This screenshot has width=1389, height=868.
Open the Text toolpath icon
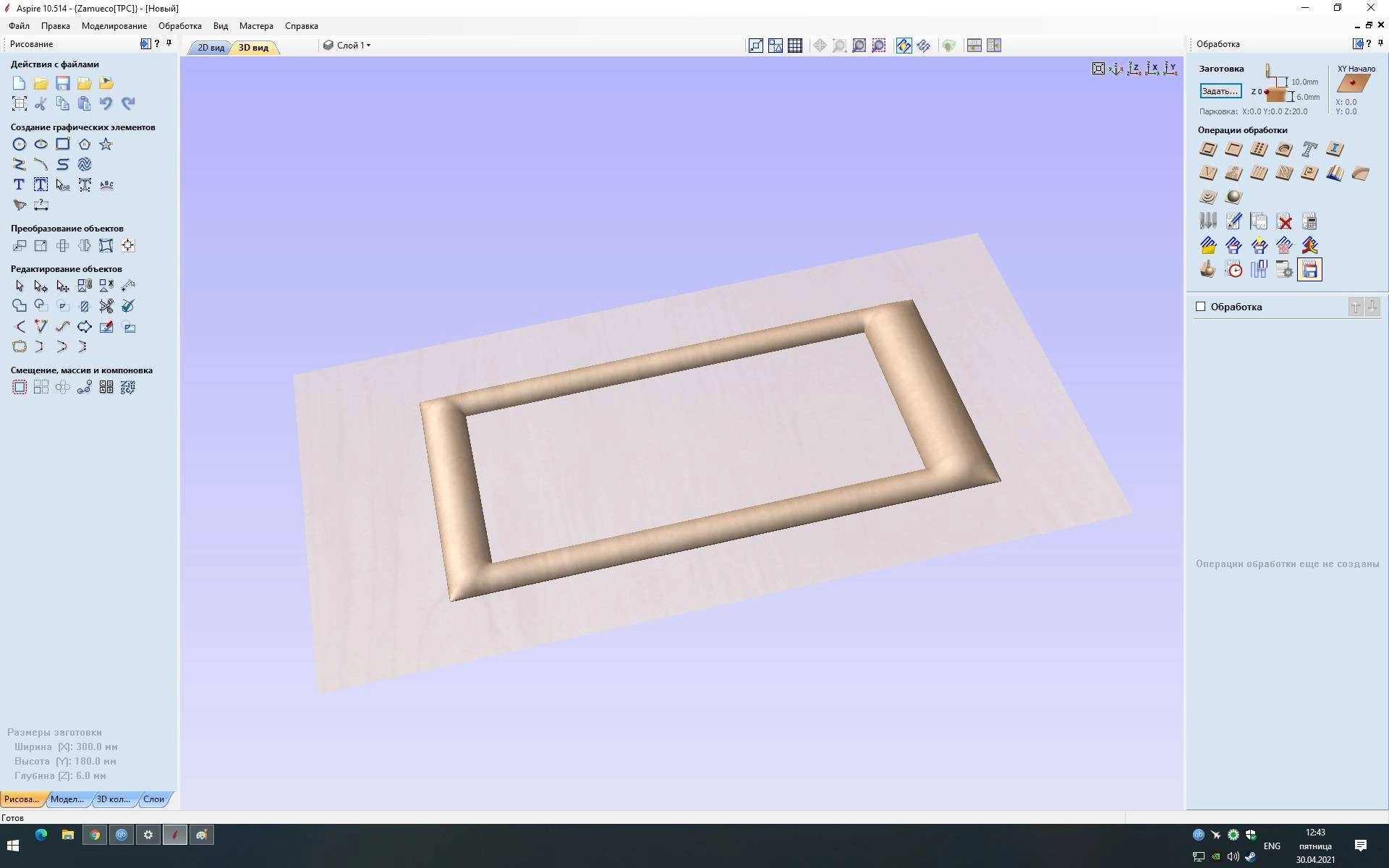[1309, 149]
